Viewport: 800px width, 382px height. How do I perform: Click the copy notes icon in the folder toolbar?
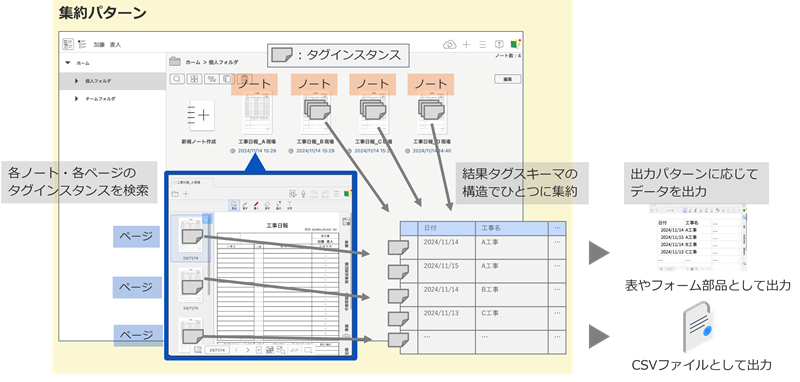(228, 79)
